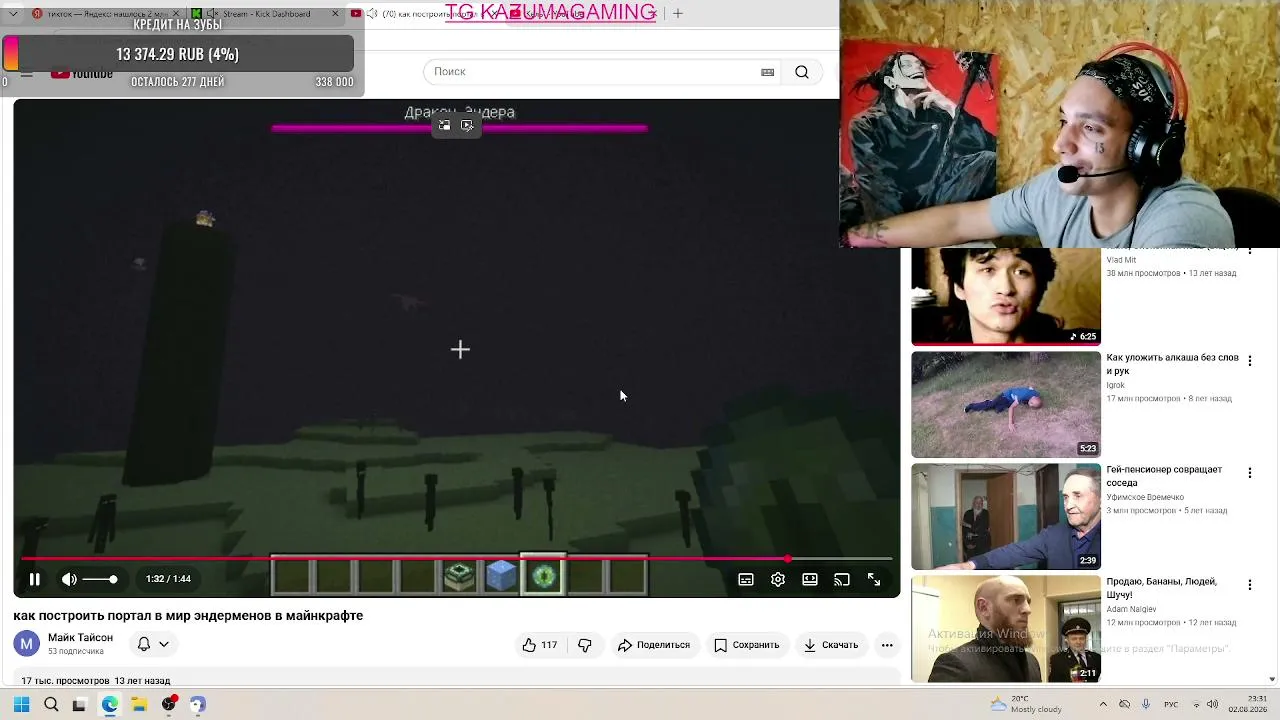The height and width of the screenshot is (720, 1280).
Task: Like the video with 117 likes
Action: 539,645
